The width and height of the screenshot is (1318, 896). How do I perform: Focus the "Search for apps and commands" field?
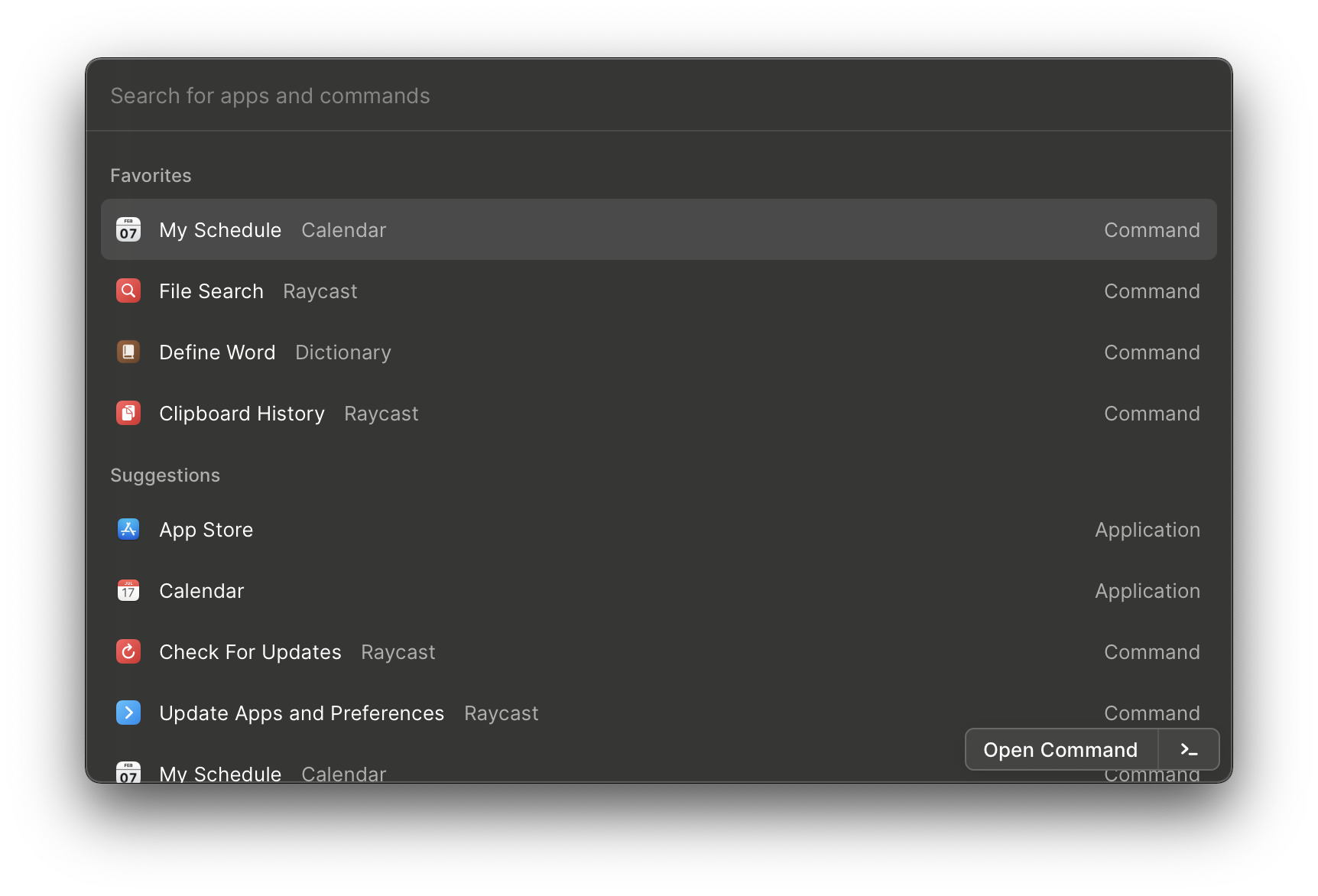[657, 96]
